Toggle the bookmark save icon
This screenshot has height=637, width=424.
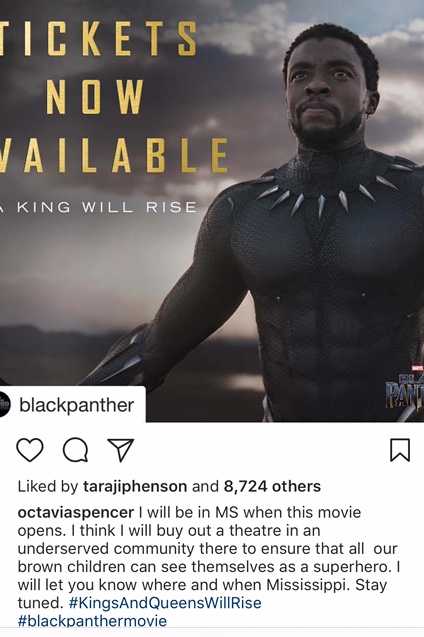click(x=400, y=450)
